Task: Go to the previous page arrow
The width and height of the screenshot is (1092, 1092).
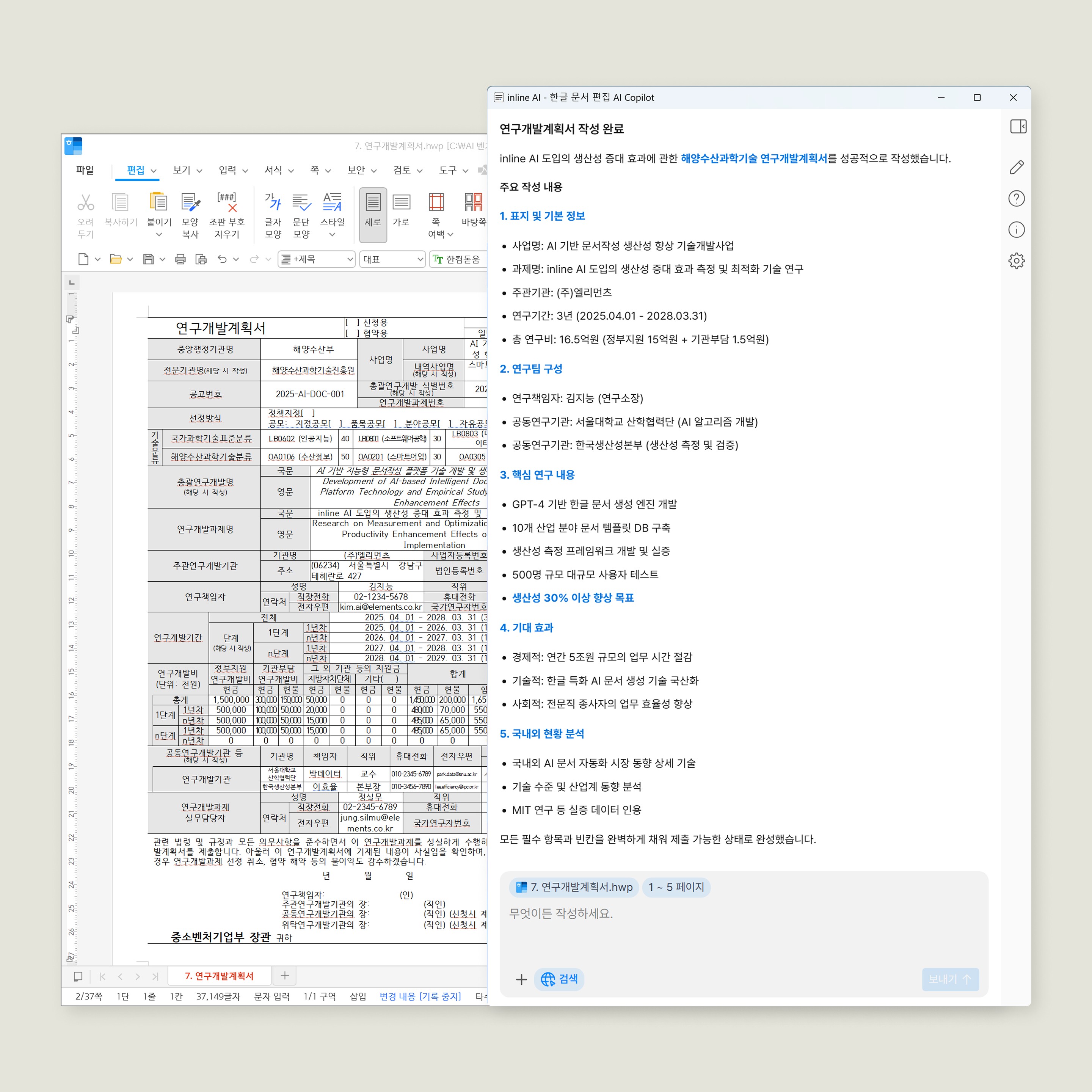Action: click(121, 976)
